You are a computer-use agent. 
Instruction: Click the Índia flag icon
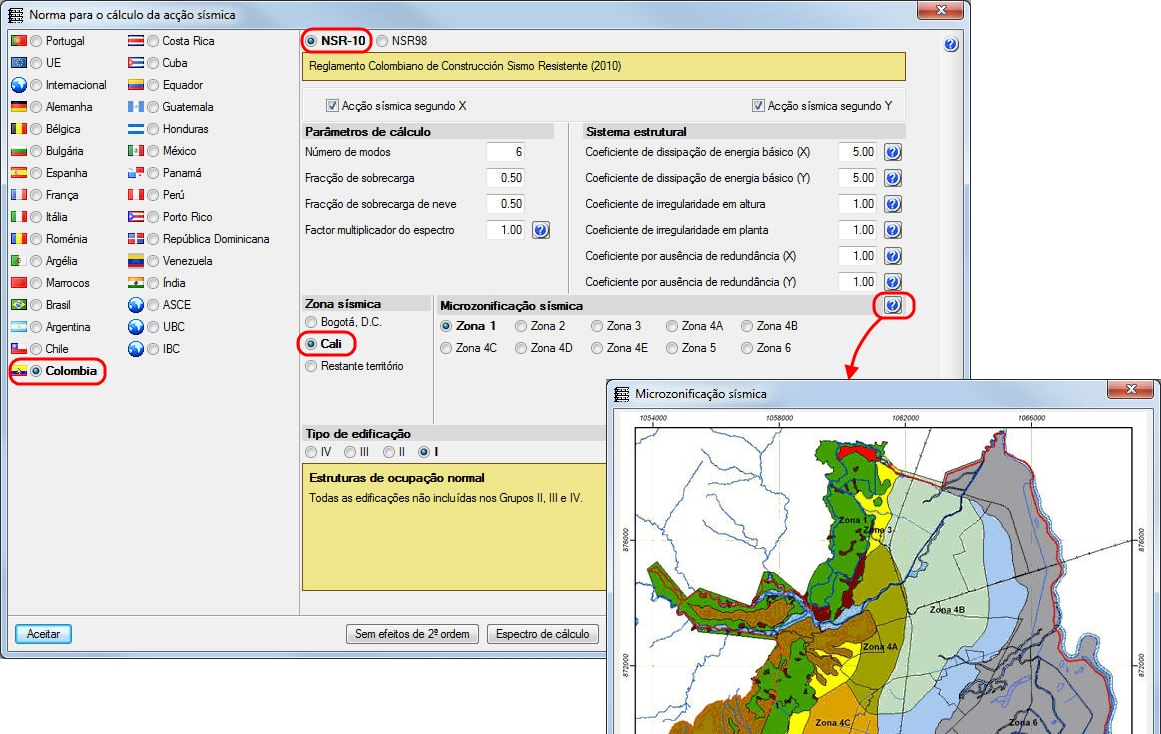pyautogui.click(x=135, y=282)
